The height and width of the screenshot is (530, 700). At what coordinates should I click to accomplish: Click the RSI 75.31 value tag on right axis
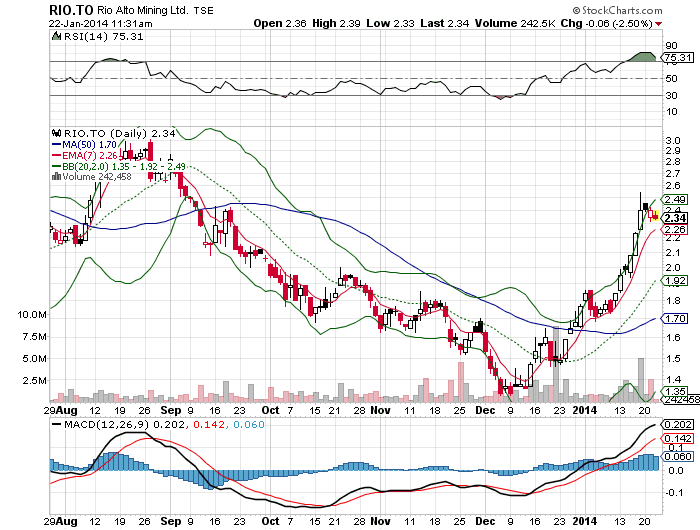pyautogui.click(x=678, y=57)
